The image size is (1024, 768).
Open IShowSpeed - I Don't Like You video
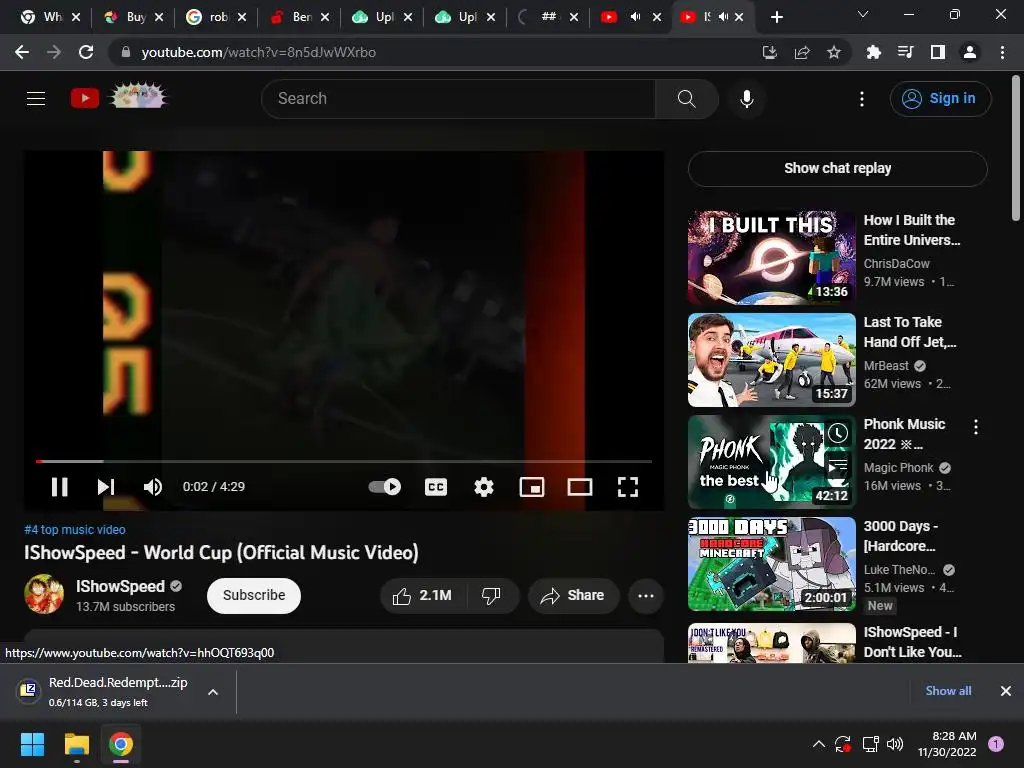click(x=912, y=642)
